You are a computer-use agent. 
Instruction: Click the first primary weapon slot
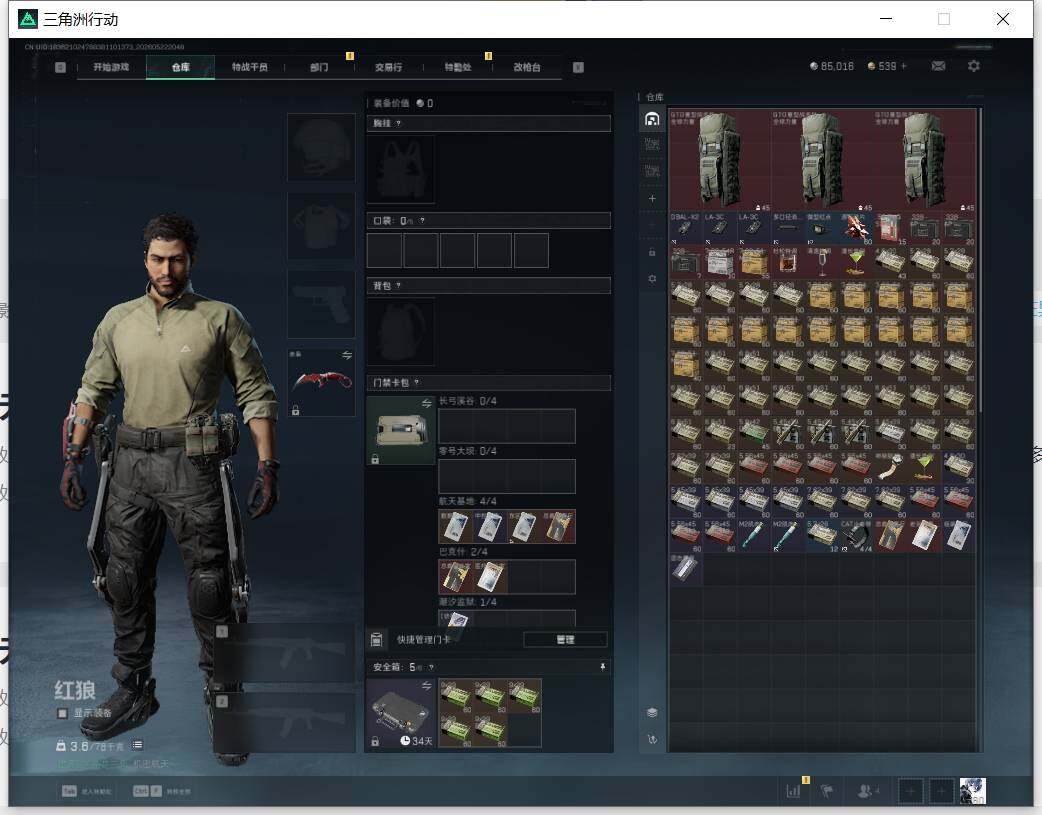[x=284, y=653]
